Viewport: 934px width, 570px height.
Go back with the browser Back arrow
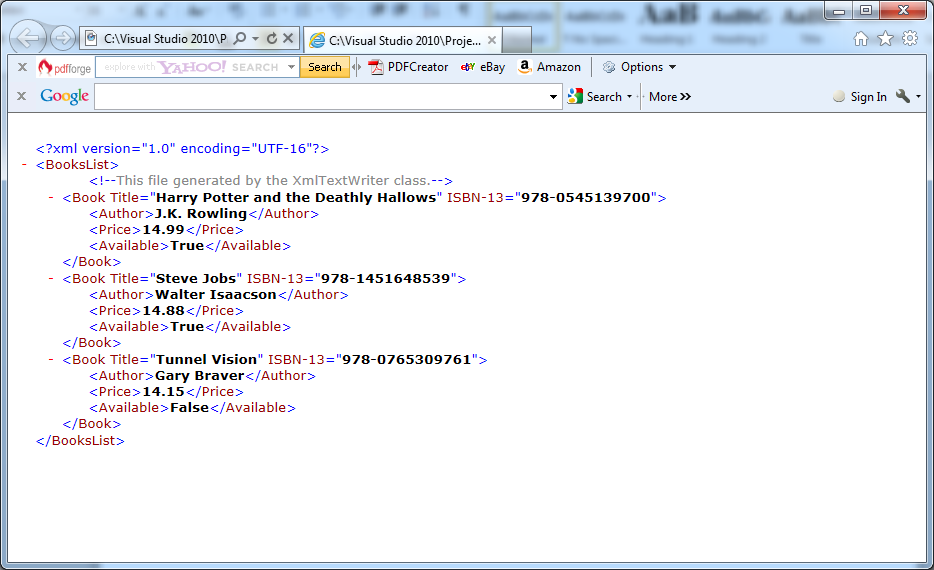pos(27,39)
